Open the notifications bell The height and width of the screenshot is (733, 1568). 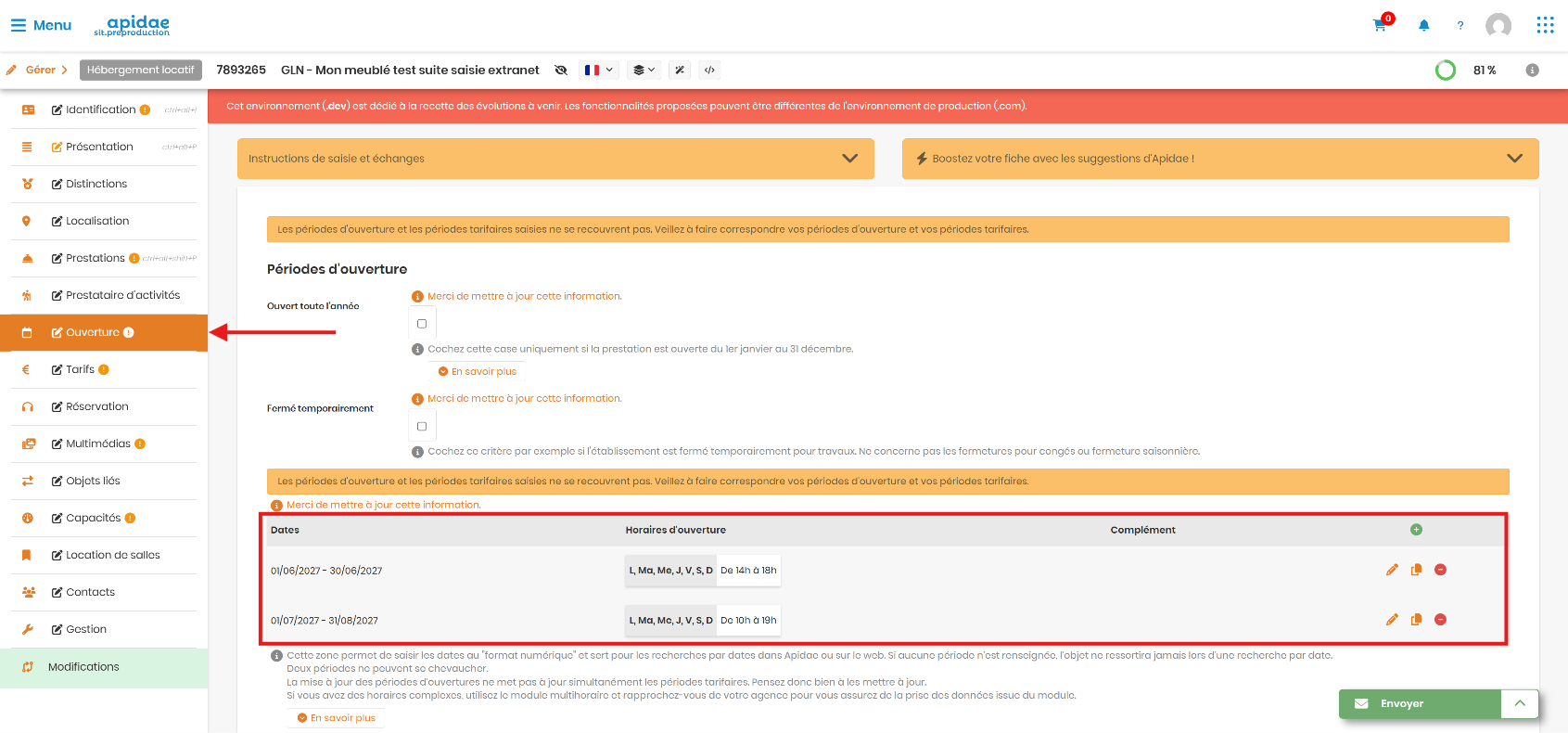click(1424, 25)
